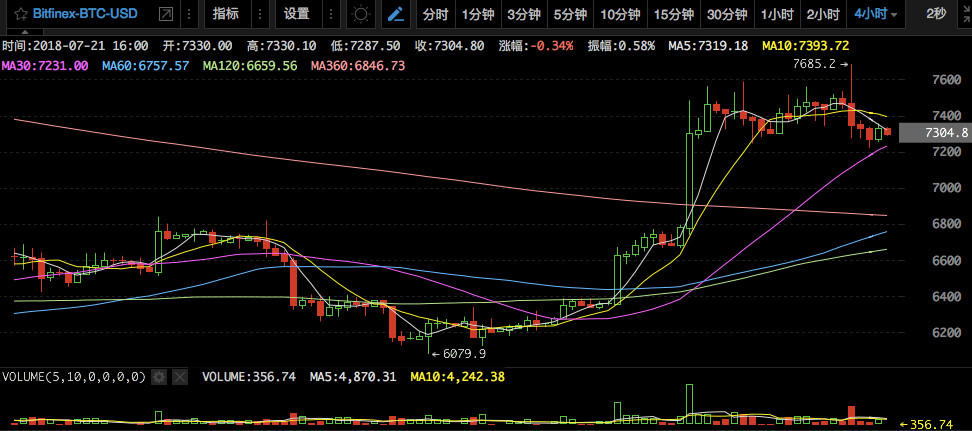Click the 振幅:0.58% amplitude value

pyautogui.click(x=621, y=46)
